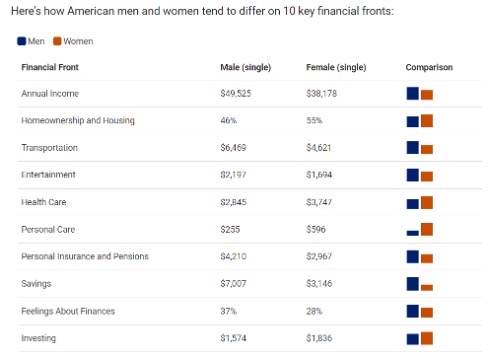Screen dimensions: 490x360
Task: Click the Male (single) column header
Action: pos(246,67)
